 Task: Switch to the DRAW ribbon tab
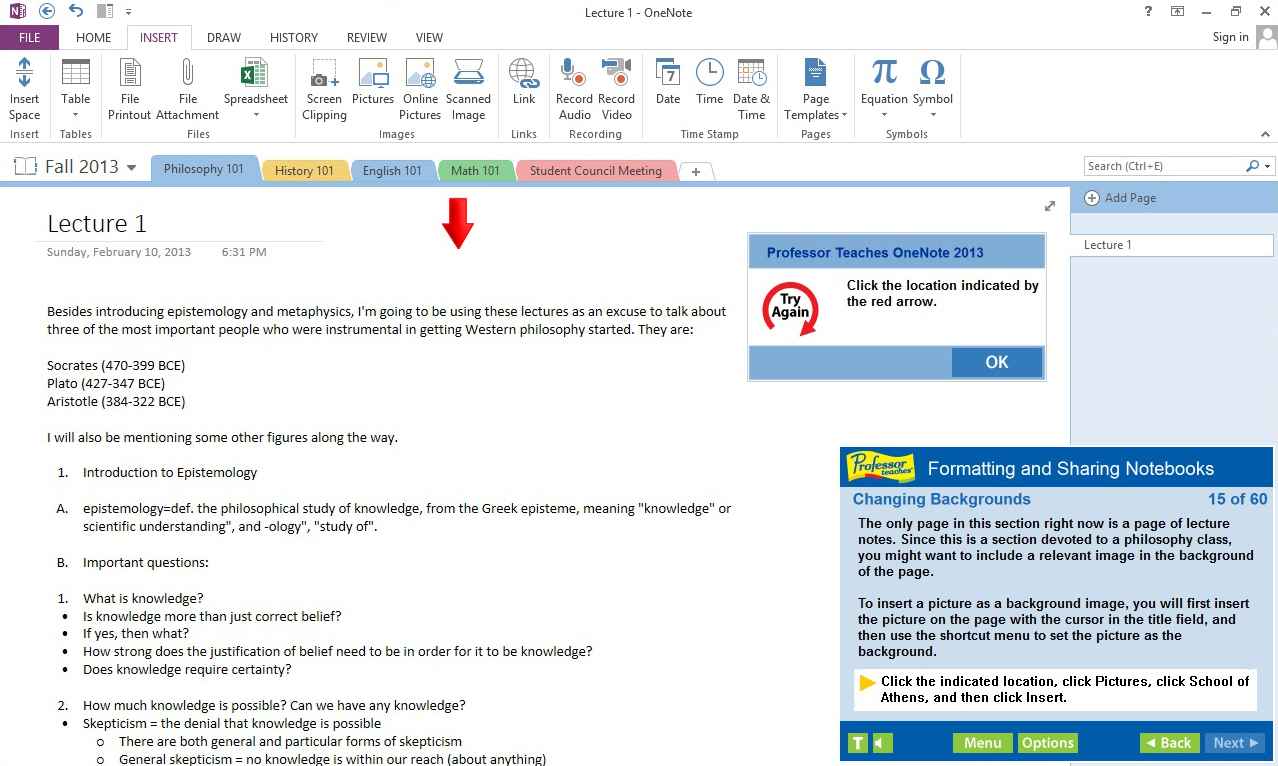[x=222, y=37]
